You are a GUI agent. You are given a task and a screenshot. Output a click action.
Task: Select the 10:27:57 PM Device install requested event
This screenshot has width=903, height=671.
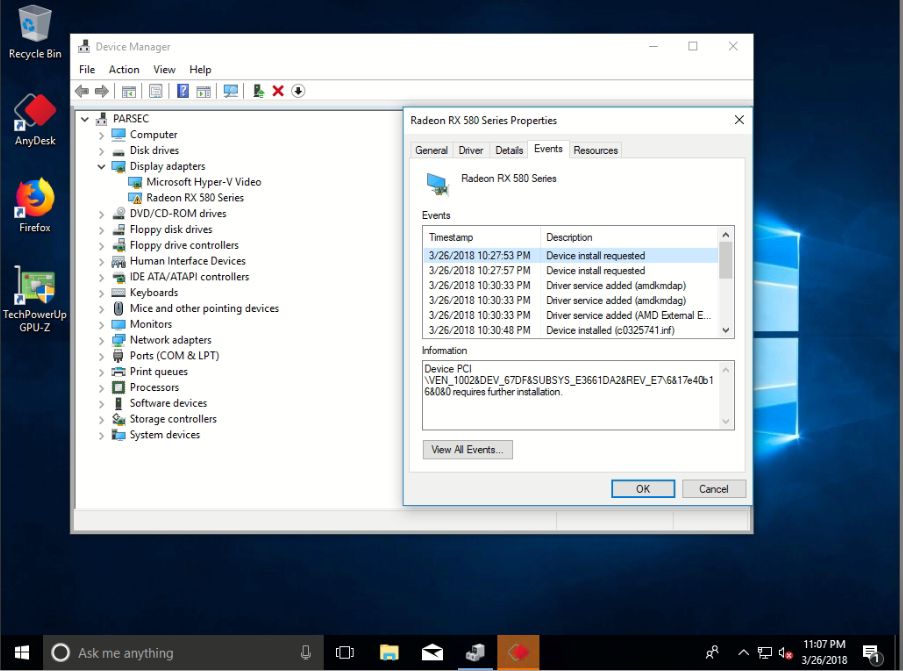pyautogui.click(x=570, y=270)
